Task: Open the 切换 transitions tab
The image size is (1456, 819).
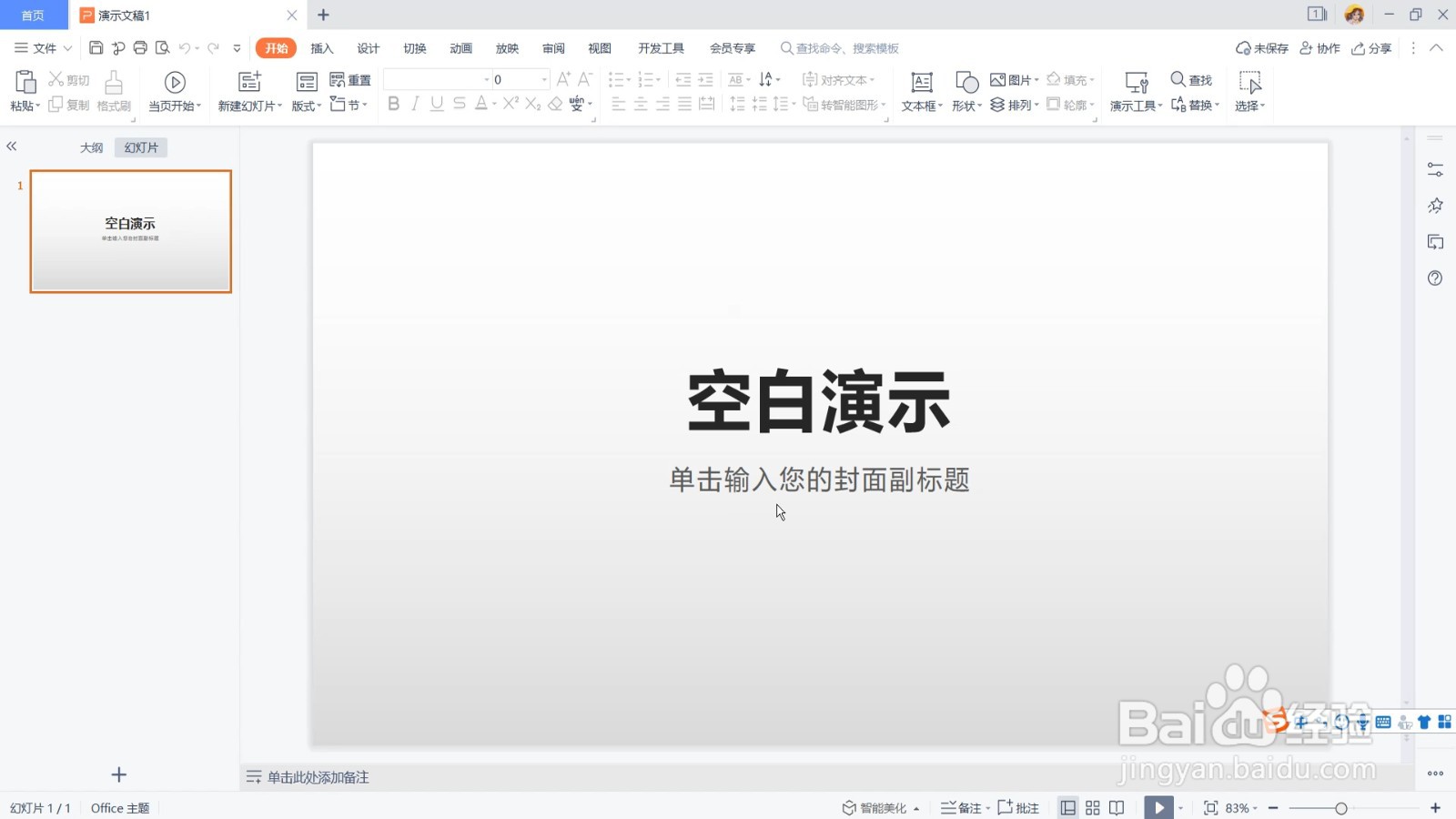Action: [x=415, y=48]
